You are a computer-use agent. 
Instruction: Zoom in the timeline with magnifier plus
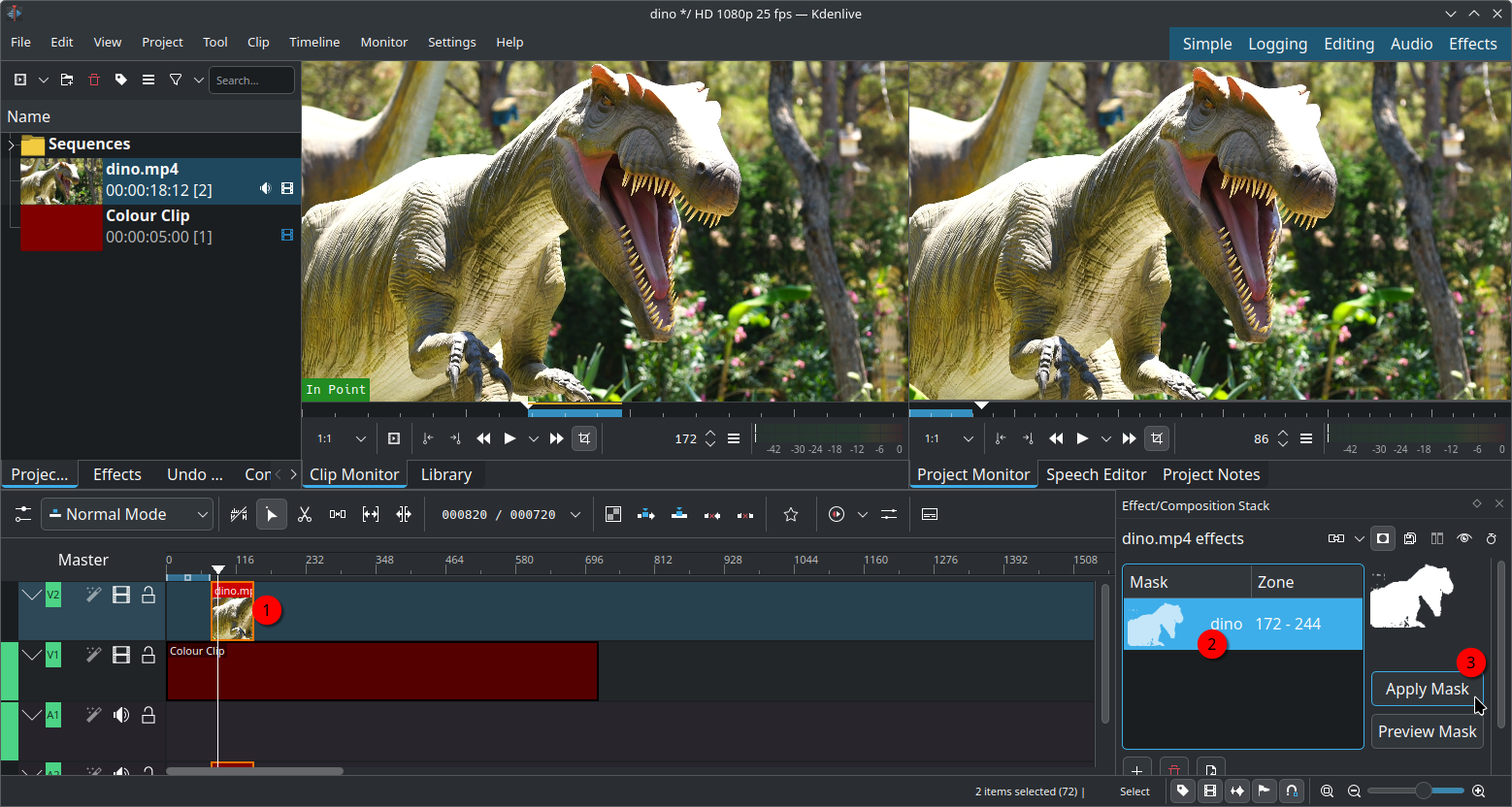[1478, 791]
